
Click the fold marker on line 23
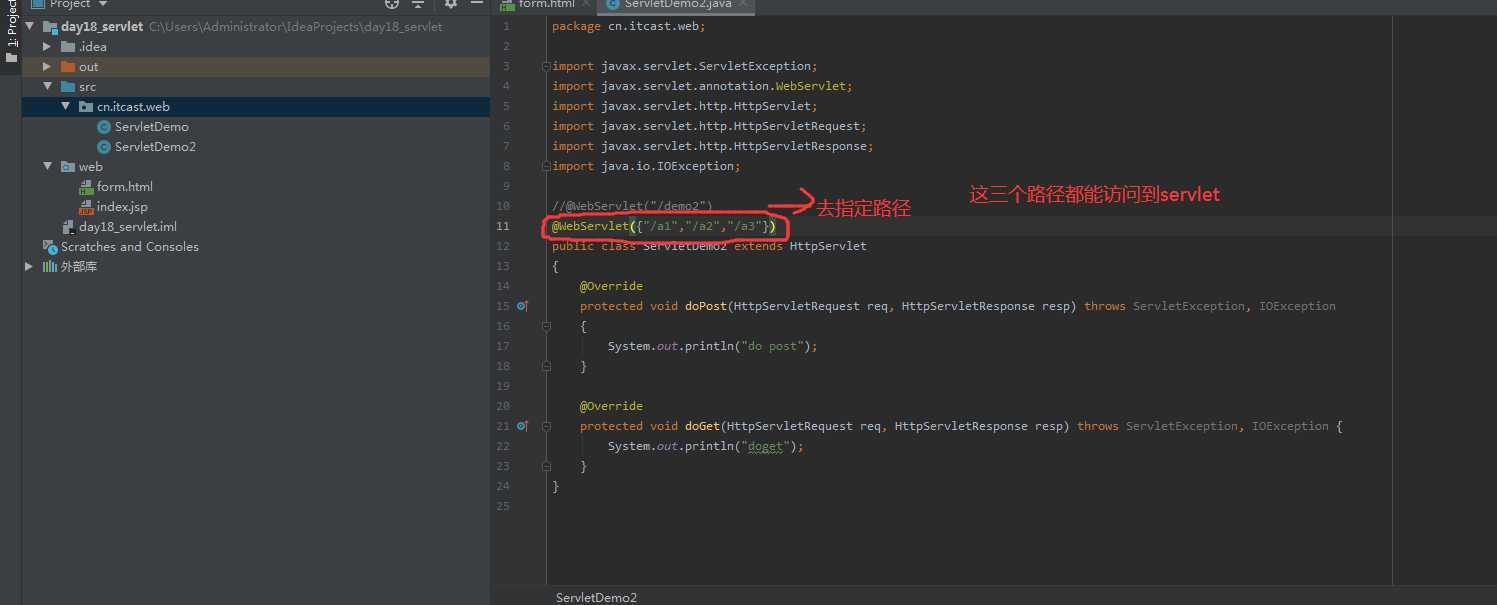point(546,466)
